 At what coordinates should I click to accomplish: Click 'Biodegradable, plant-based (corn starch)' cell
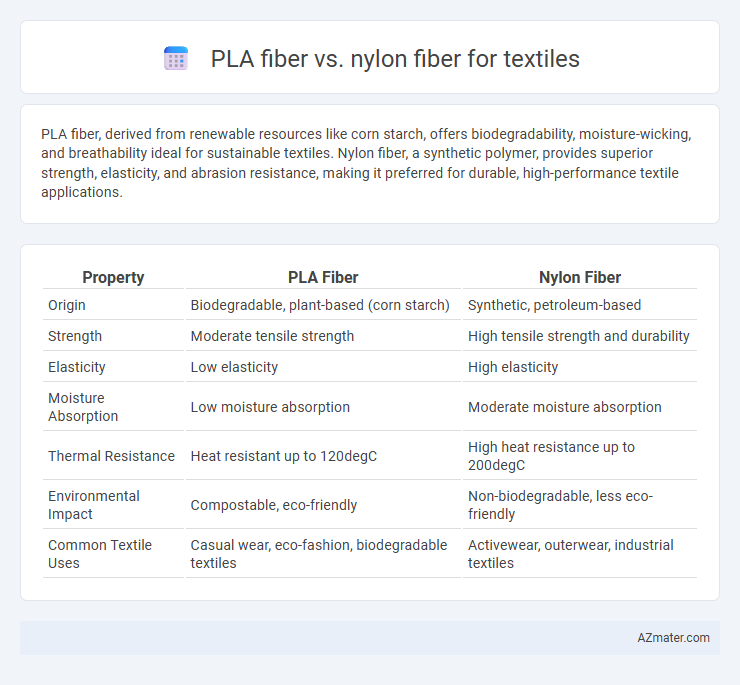pyautogui.click(x=320, y=305)
